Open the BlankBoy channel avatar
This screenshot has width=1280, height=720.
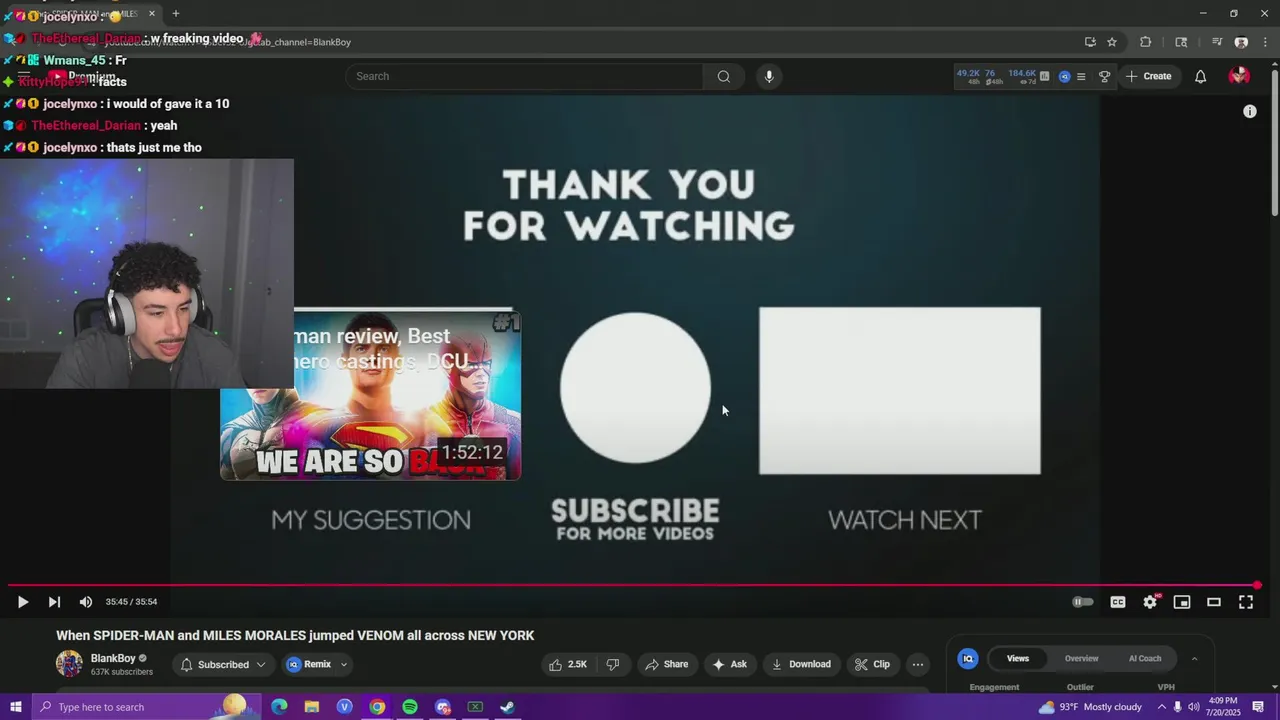click(69, 664)
